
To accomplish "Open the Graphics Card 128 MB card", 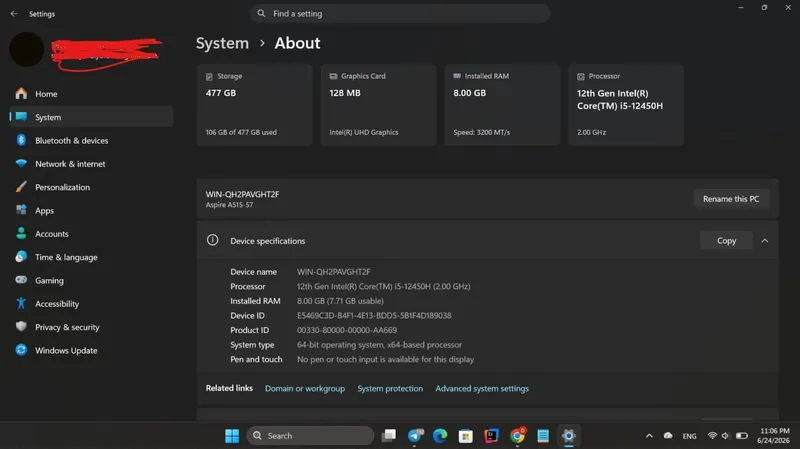I will tap(379, 105).
